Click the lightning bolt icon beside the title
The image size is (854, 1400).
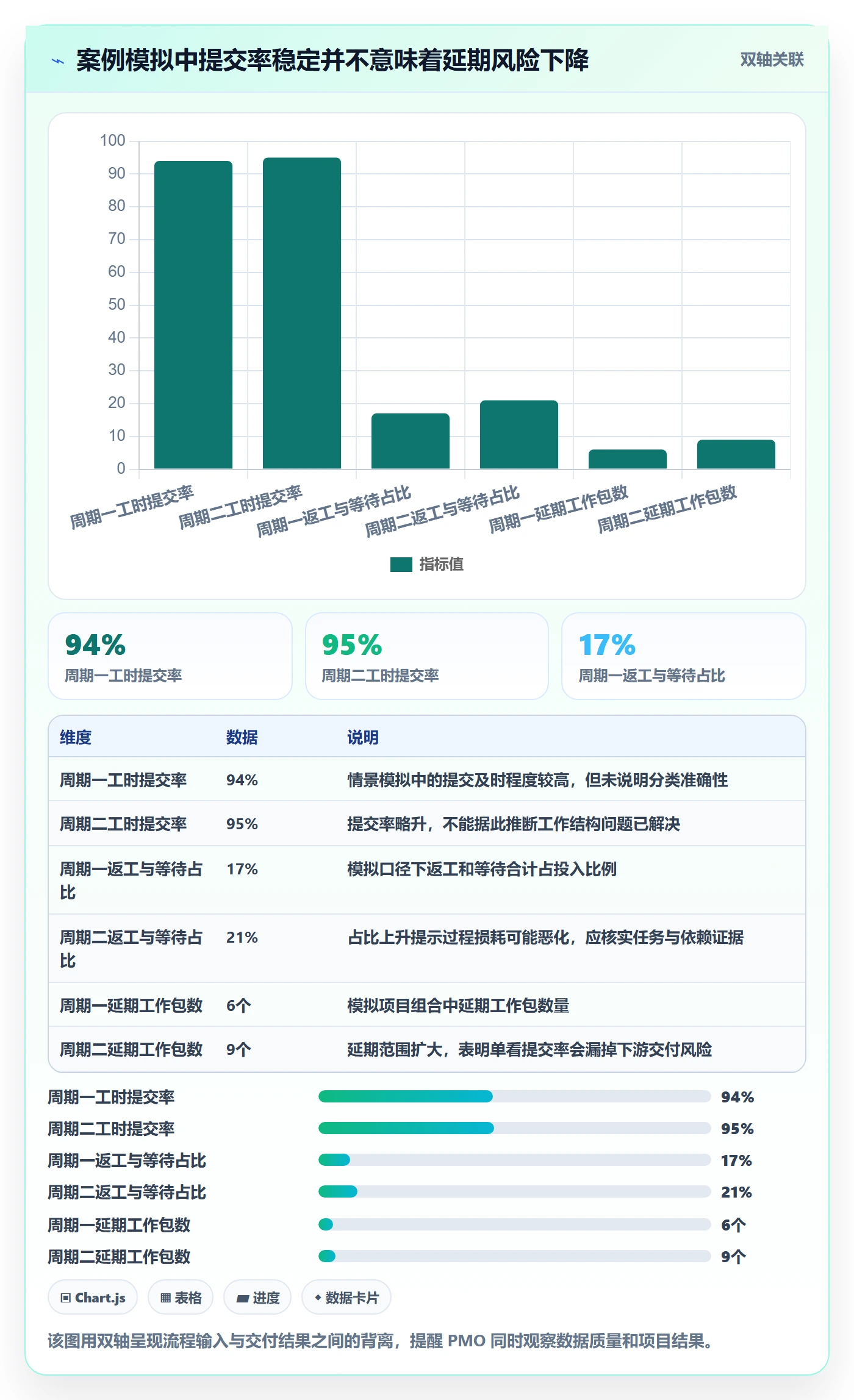click(x=58, y=61)
